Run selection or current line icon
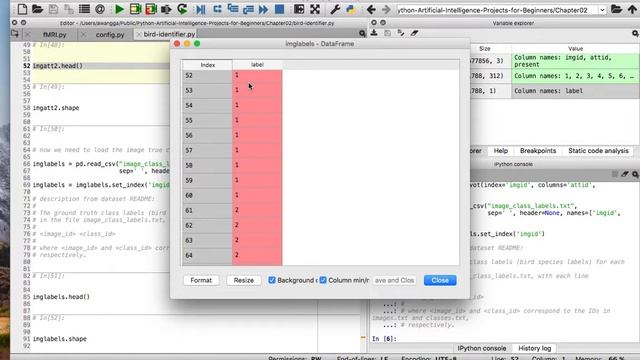The height and width of the screenshot is (360, 640). (166, 9)
